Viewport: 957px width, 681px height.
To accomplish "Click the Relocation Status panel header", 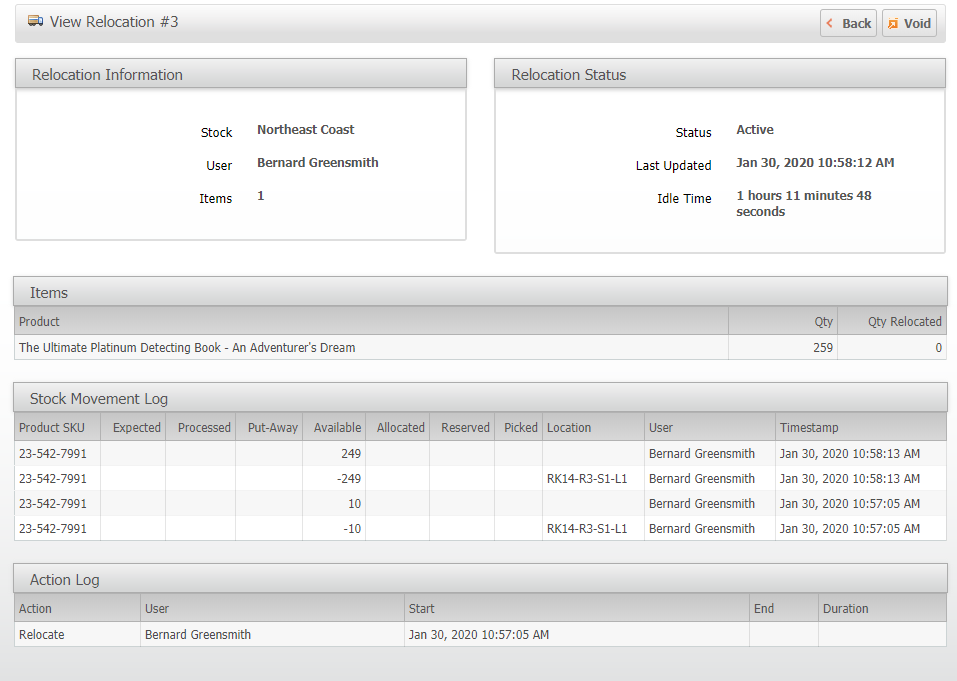I will pyautogui.click(x=720, y=74).
